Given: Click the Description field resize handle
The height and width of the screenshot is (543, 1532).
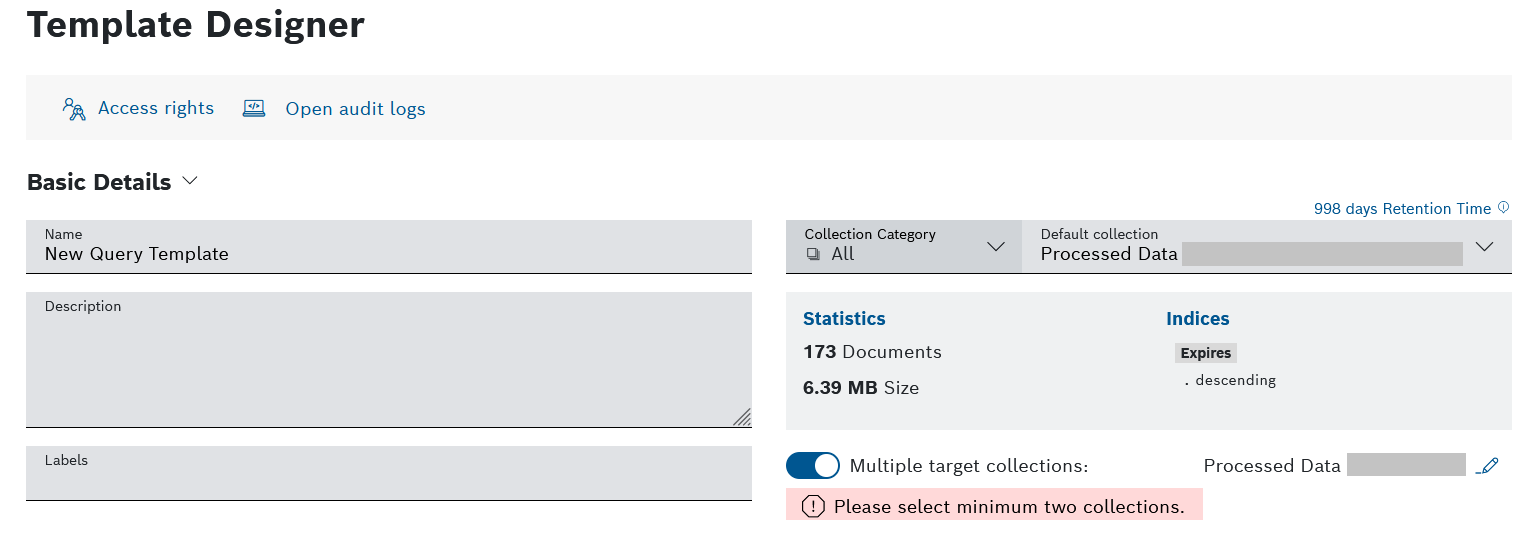Looking at the screenshot, I should click(x=742, y=418).
